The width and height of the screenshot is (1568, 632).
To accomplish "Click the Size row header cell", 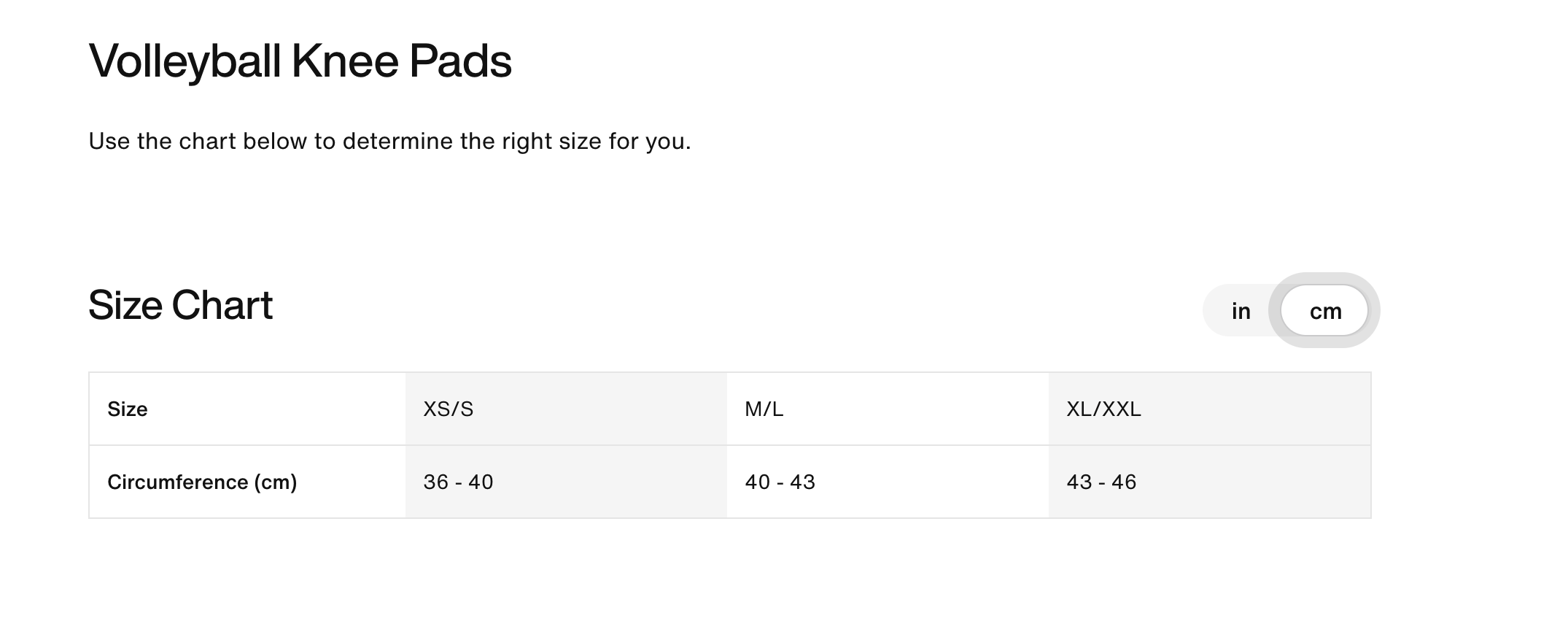I will 128,409.
